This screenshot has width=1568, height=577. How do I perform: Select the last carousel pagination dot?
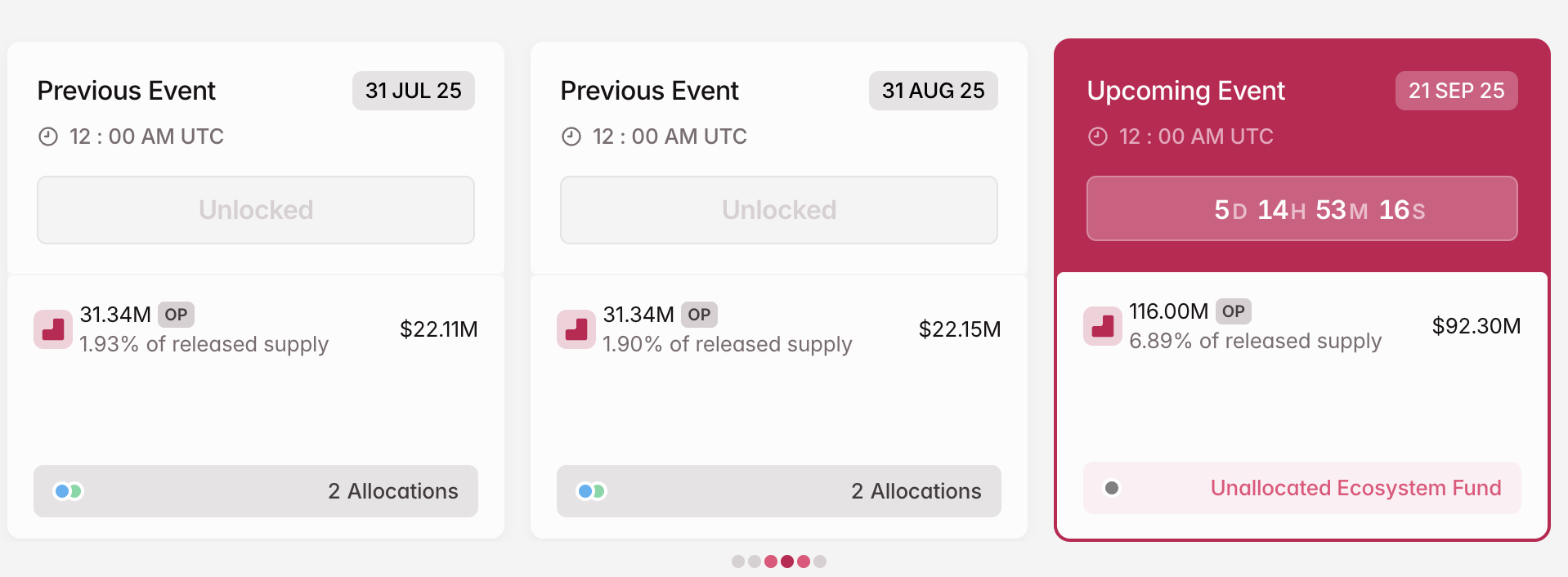[820, 561]
